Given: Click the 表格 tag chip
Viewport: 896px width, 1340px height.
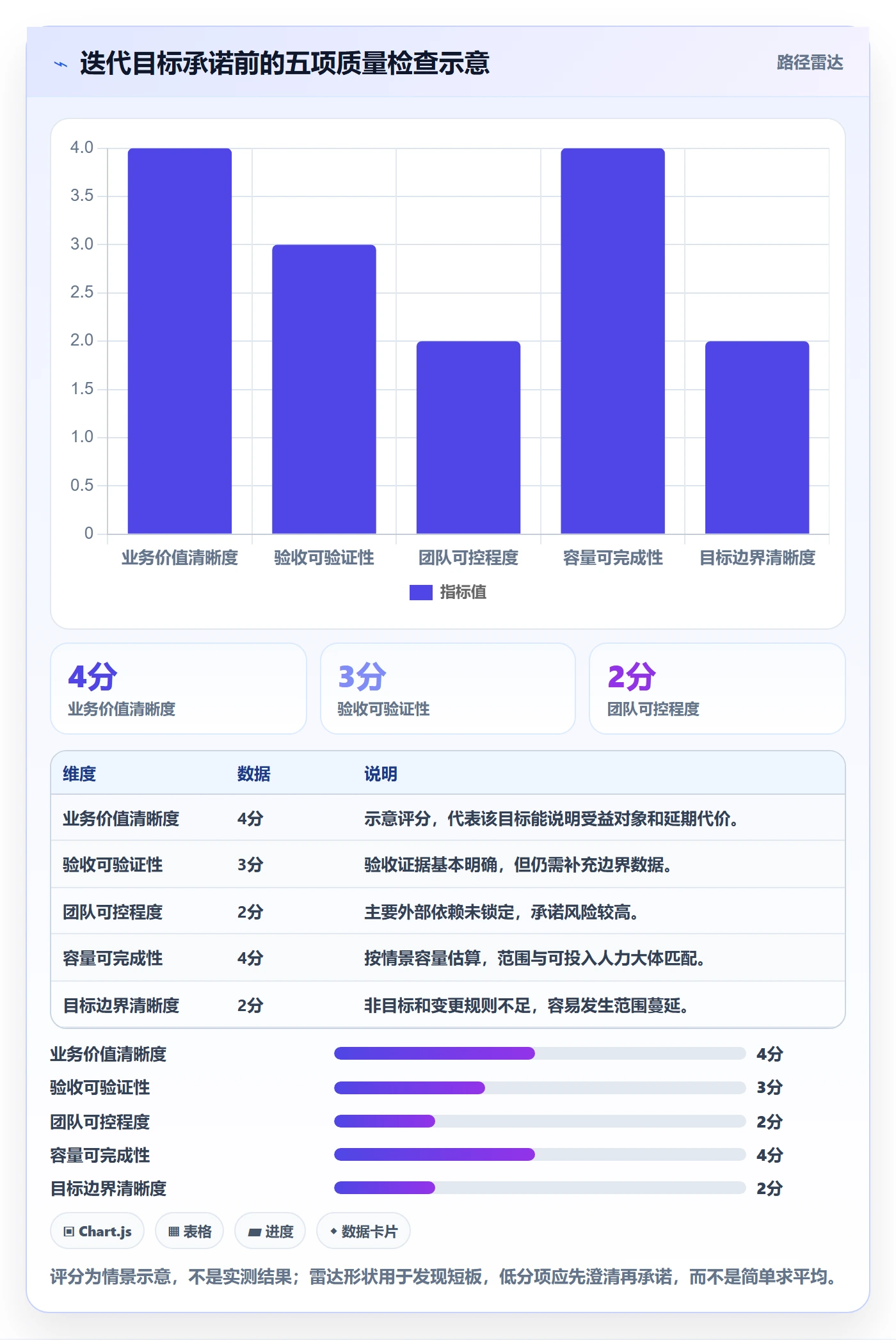Looking at the screenshot, I should [x=189, y=1231].
